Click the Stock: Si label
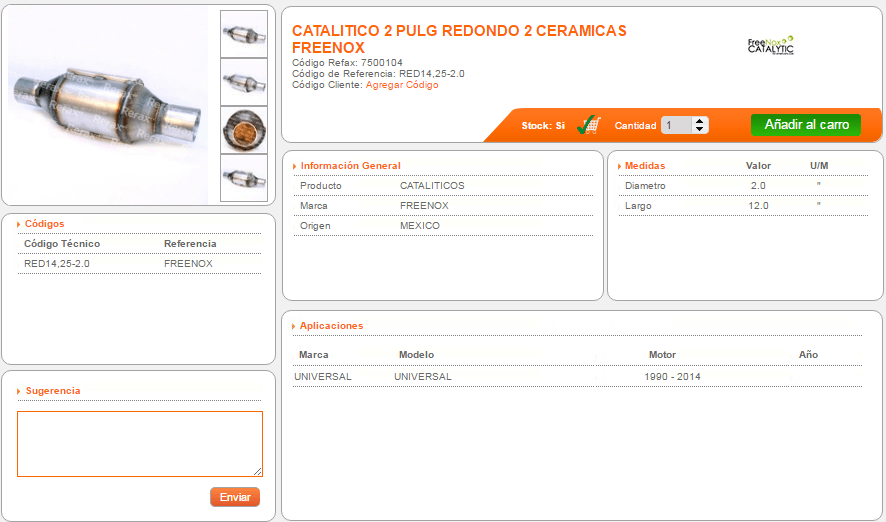The image size is (886, 522). coord(543,125)
